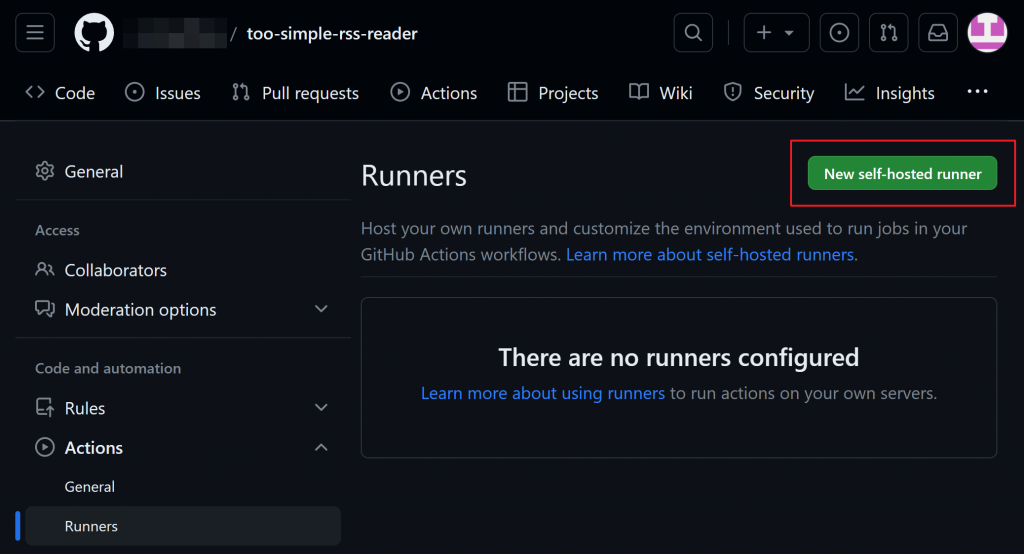
Task: Click the Code tab angle-brackets icon
Action: coord(35,92)
